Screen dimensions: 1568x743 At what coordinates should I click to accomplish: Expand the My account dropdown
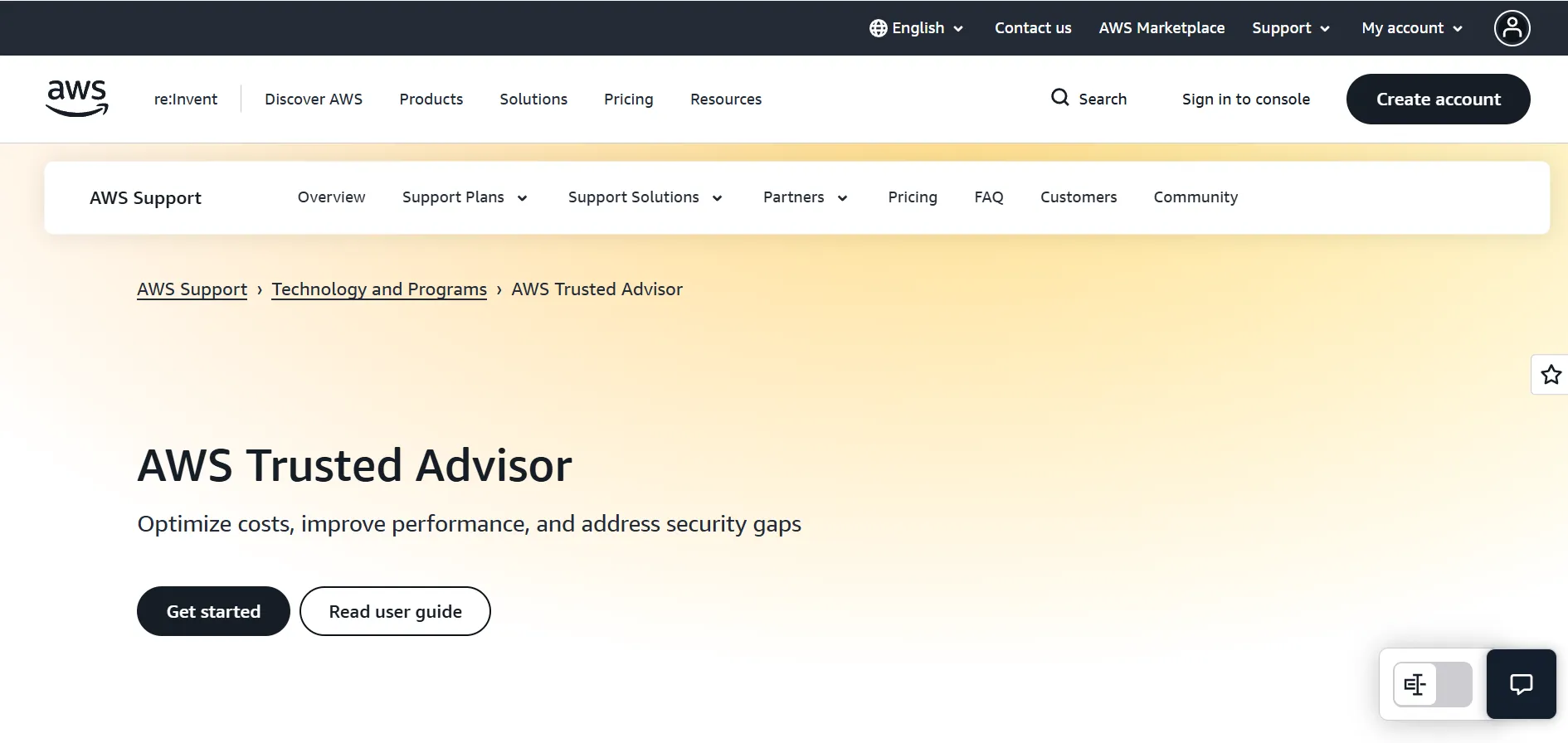click(1412, 28)
